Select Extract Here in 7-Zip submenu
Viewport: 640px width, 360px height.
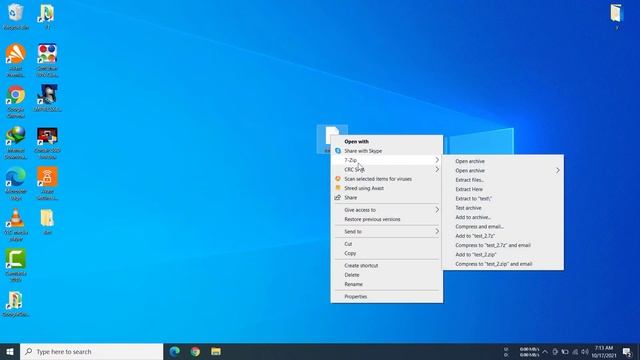(503, 189)
